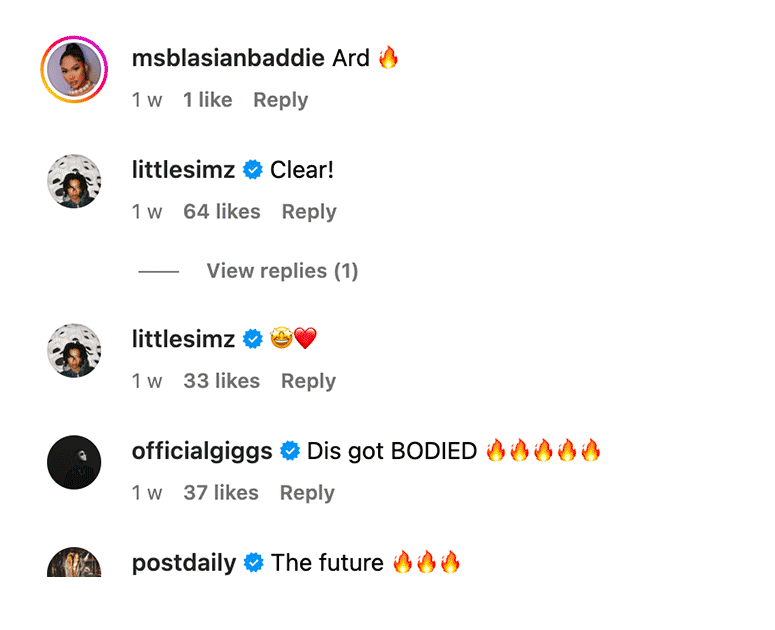The width and height of the screenshot is (775, 630).
Task: Reply to the 'Dis got BODIED' comment
Action: [x=307, y=493]
